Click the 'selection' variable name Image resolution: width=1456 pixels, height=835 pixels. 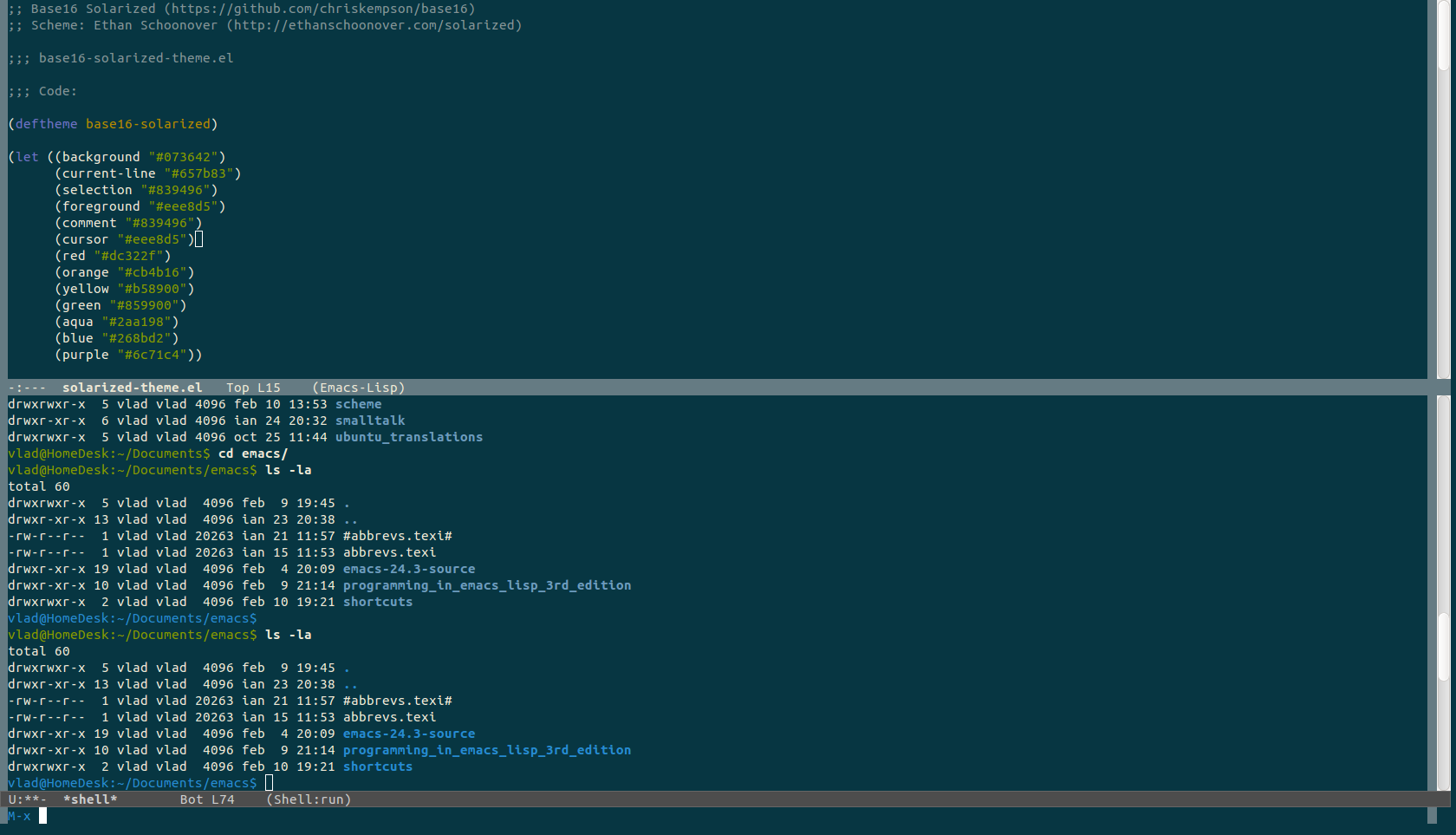tap(97, 190)
